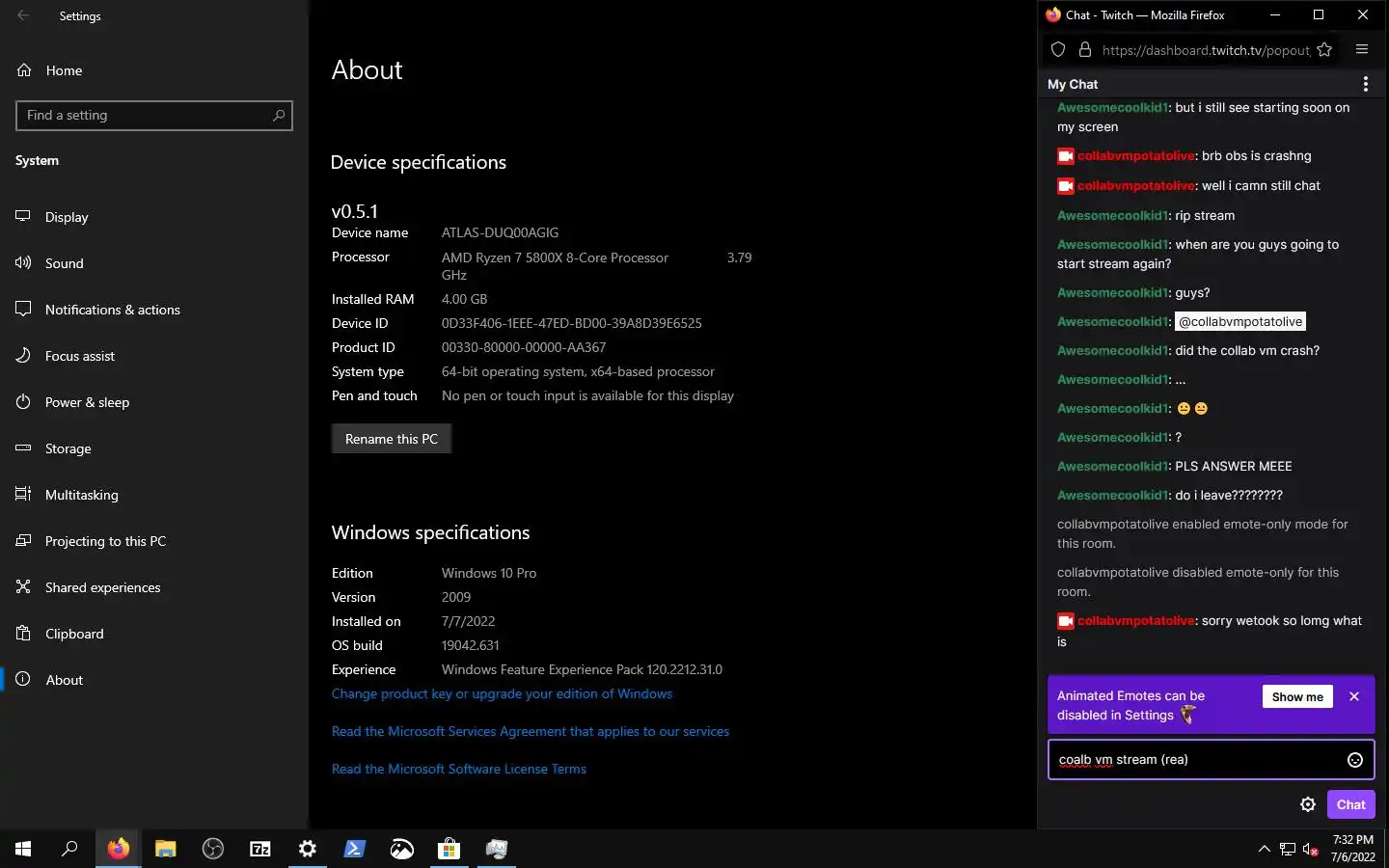Click Rename this PC button
Viewport: 1389px width, 868px height.
pyautogui.click(x=392, y=439)
